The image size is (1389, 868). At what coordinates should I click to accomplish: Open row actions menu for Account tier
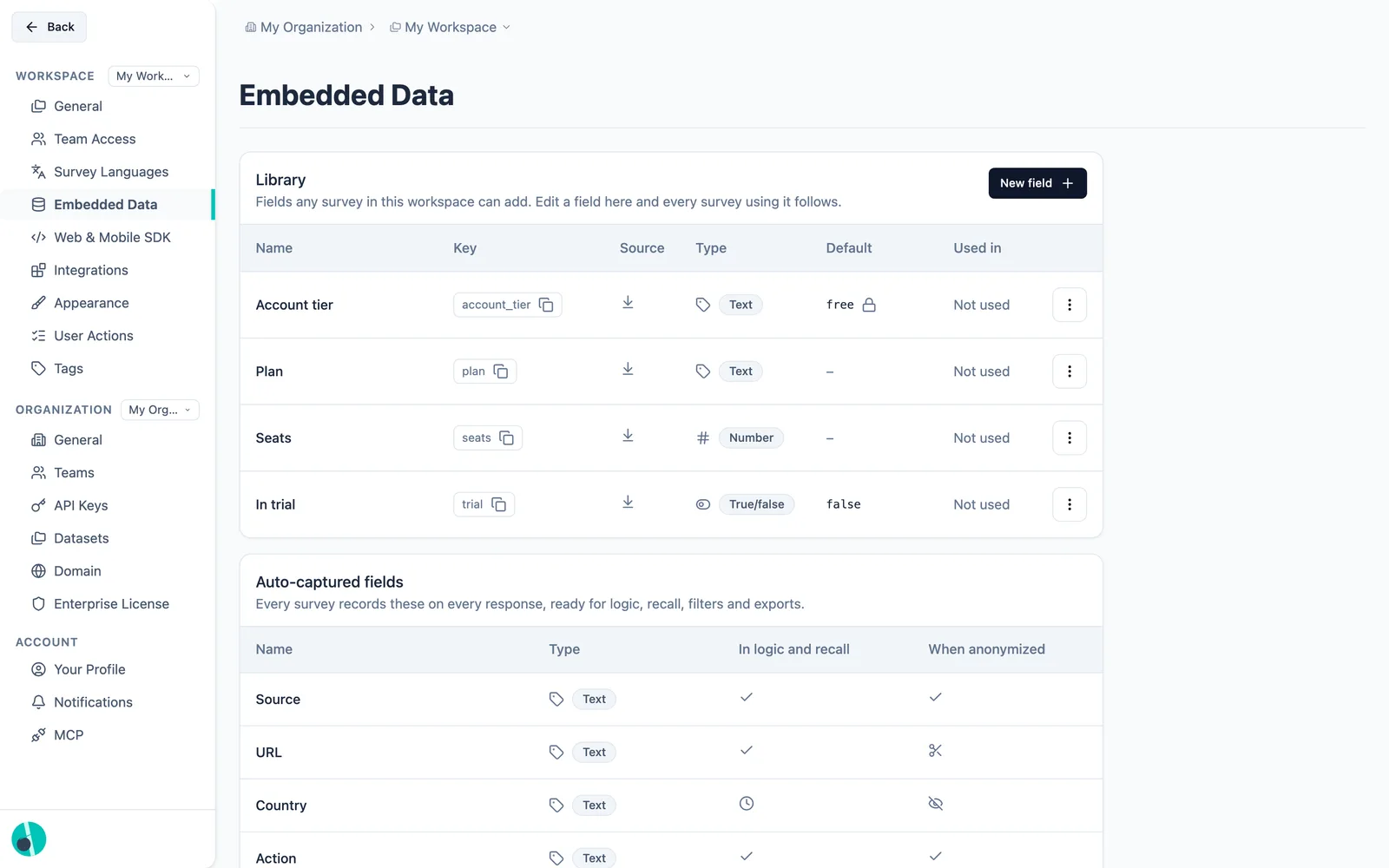(1070, 305)
